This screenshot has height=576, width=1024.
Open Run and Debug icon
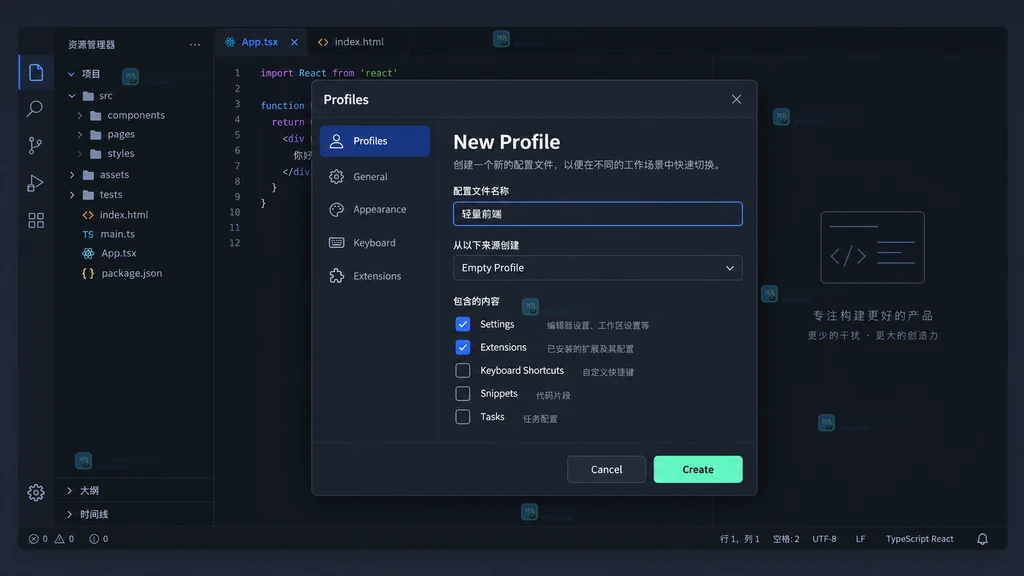[x=35, y=183]
